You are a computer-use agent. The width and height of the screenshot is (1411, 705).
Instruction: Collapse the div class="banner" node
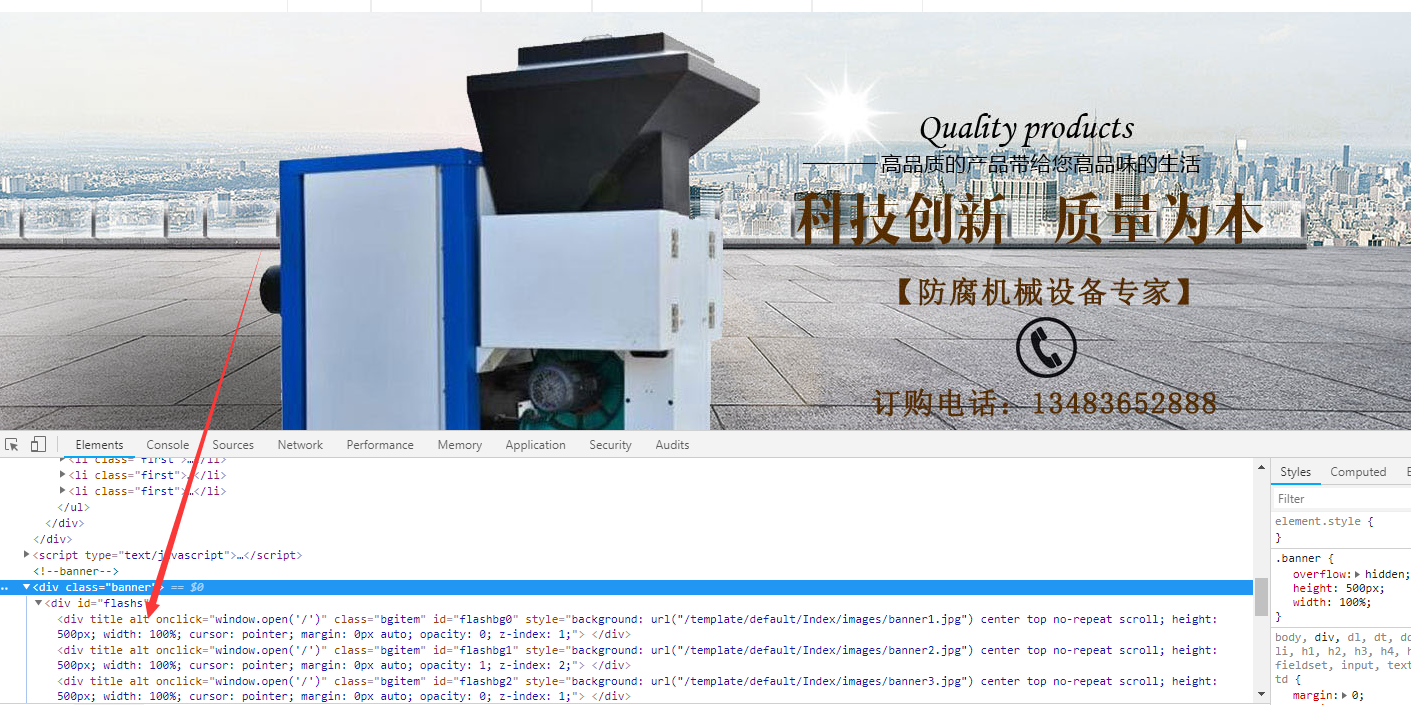27,587
